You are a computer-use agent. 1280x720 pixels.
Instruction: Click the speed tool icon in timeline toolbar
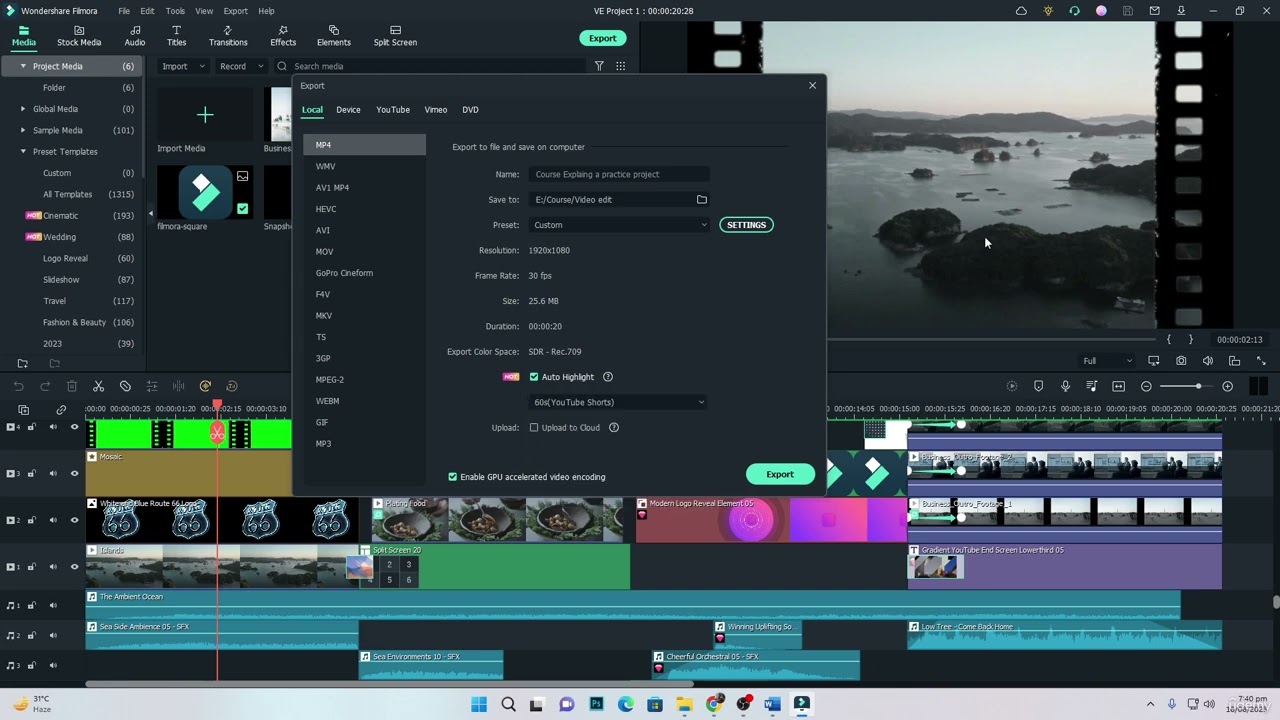(205, 386)
